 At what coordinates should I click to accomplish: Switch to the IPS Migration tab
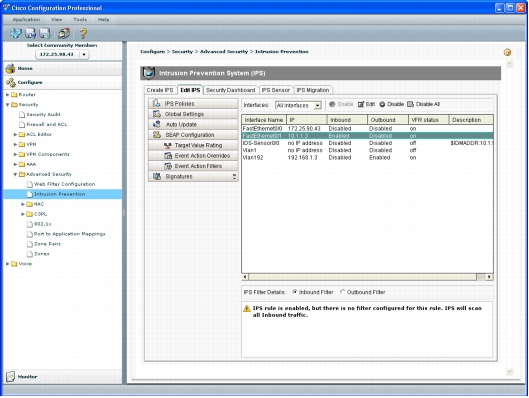point(313,90)
